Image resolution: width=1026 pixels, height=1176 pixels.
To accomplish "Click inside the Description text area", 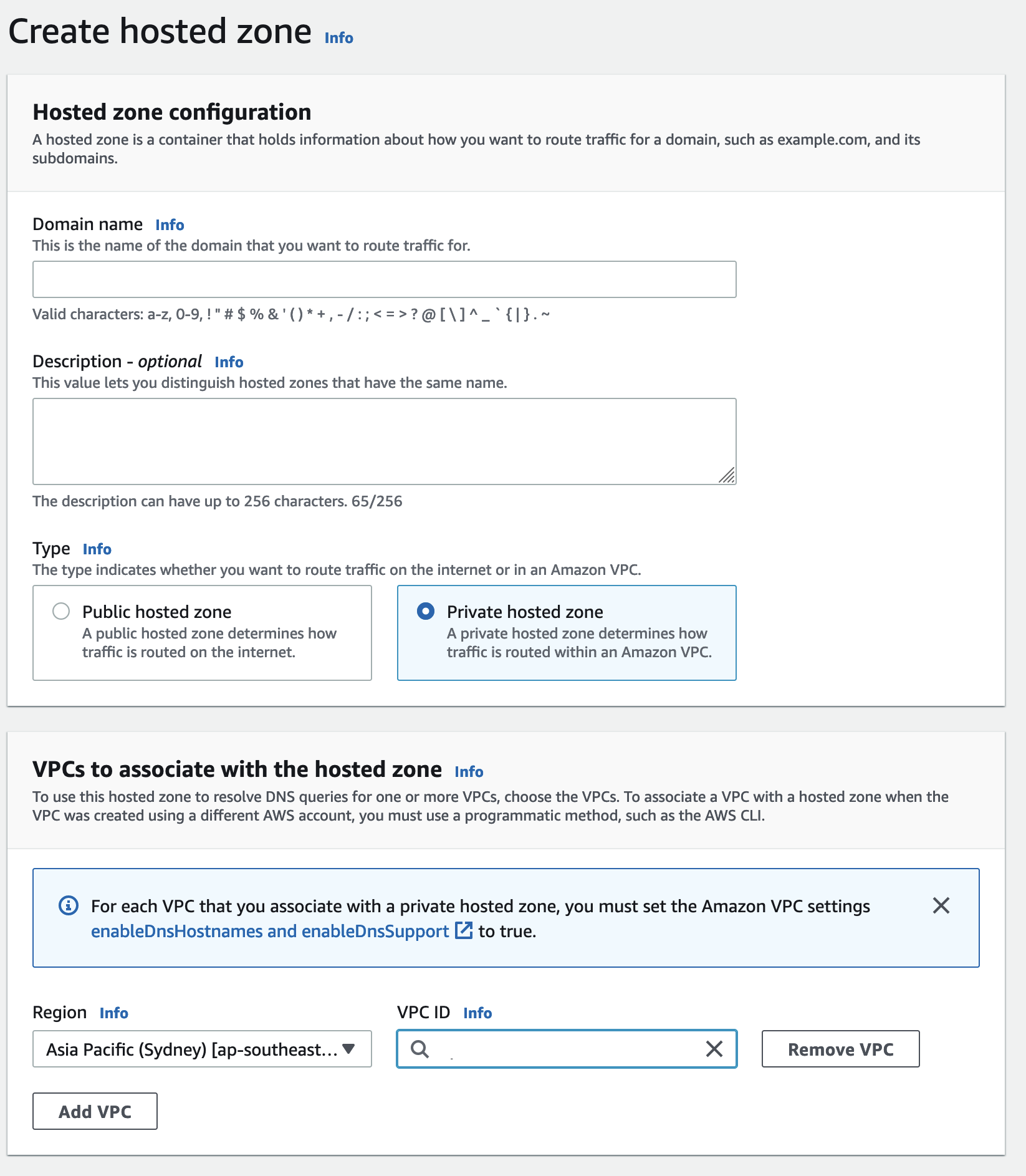I will point(383,440).
